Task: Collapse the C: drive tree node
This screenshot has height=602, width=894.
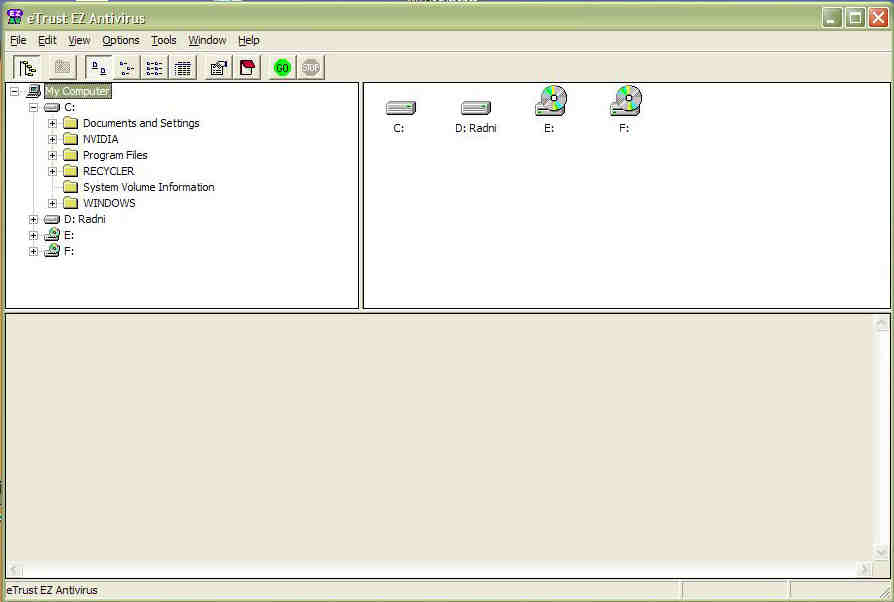Action: tap(33, 107)
